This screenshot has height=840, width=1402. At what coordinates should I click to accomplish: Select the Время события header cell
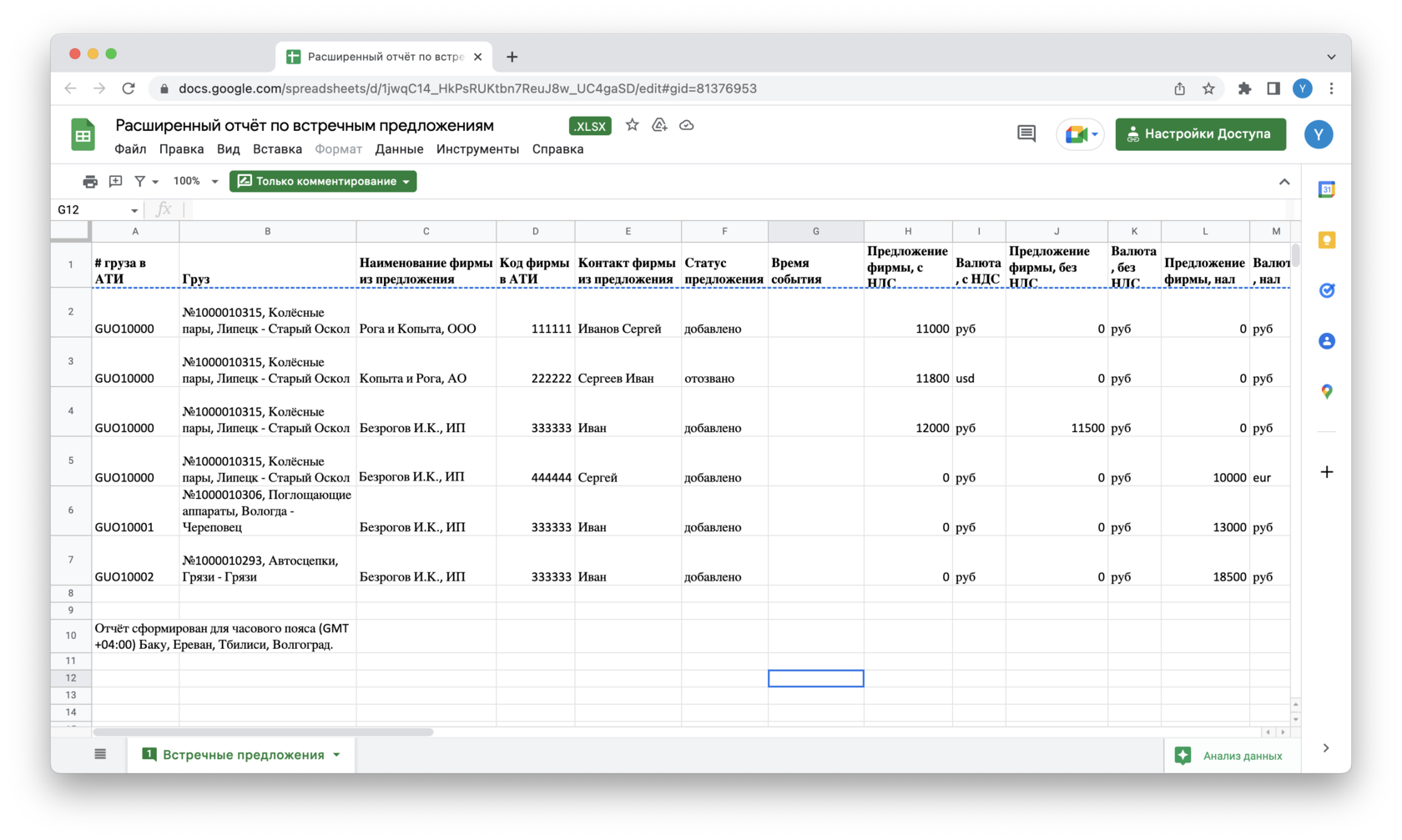[815, 264]
